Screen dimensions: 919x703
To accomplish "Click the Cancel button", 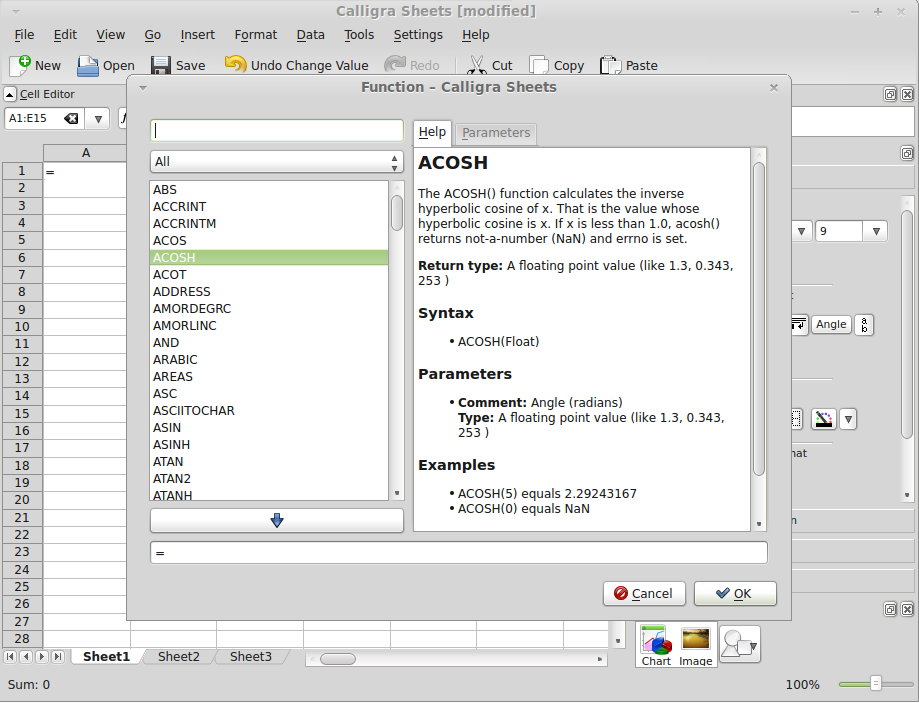I will click(x=644, y=593).
